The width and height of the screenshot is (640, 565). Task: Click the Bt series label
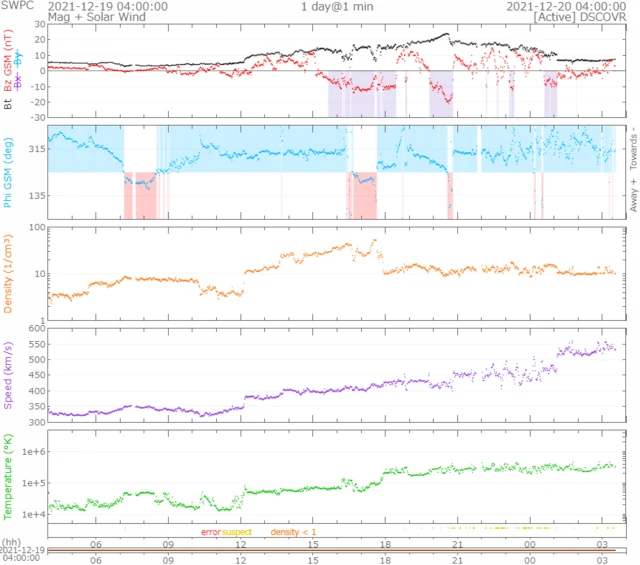pyautogui.click(x=9, y=104)
